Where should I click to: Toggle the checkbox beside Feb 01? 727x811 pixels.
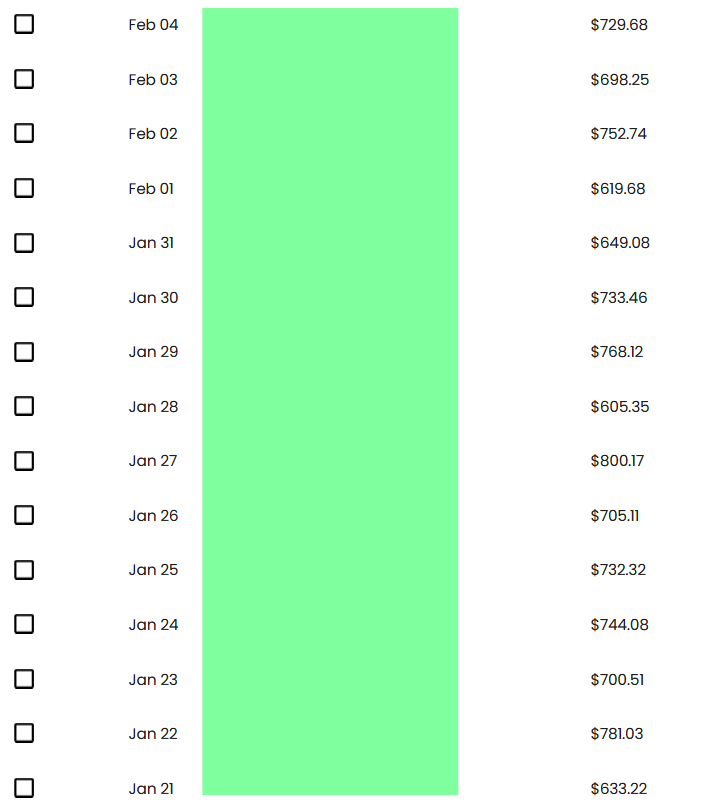24,188
